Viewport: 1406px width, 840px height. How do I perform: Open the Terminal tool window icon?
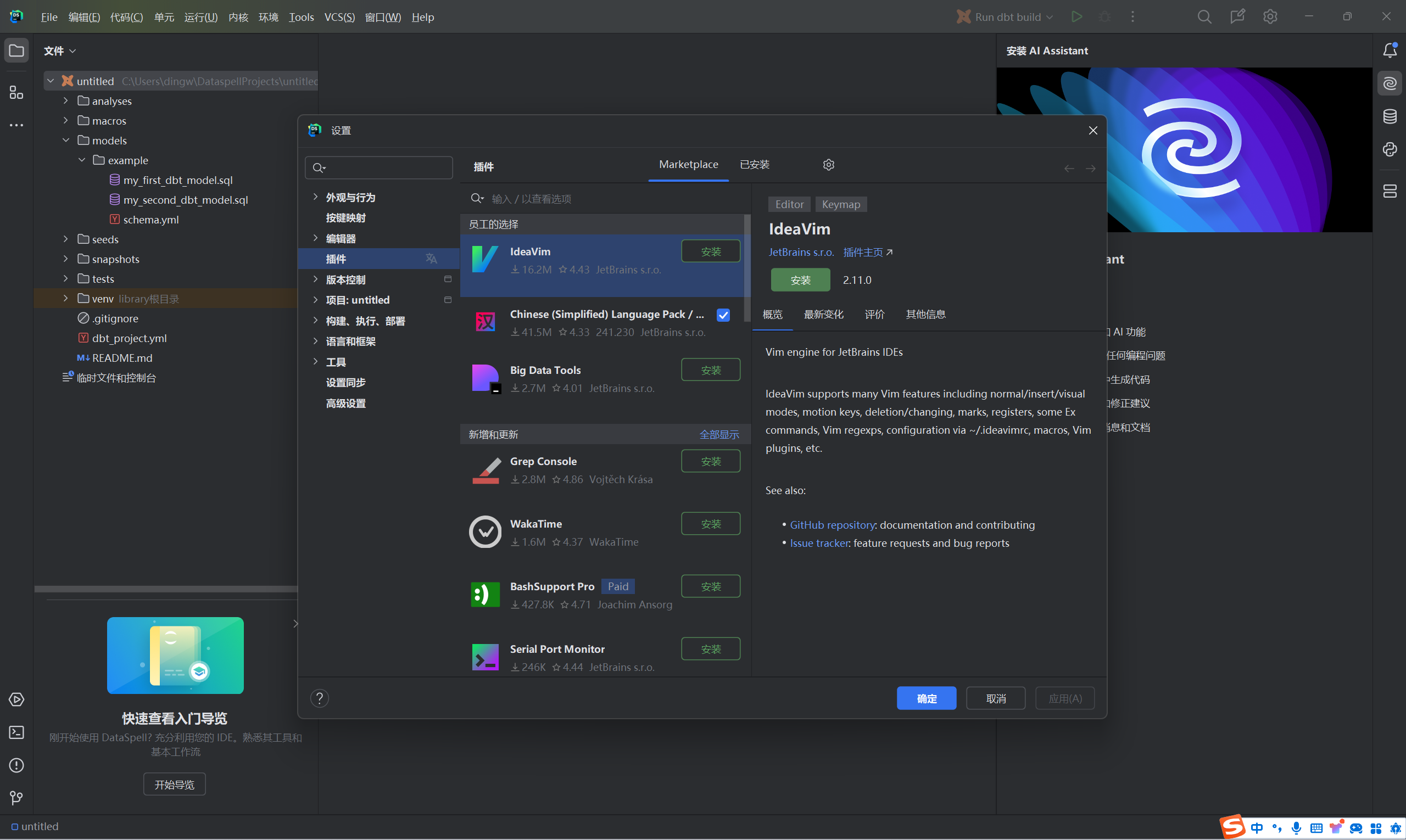point(16,732)
